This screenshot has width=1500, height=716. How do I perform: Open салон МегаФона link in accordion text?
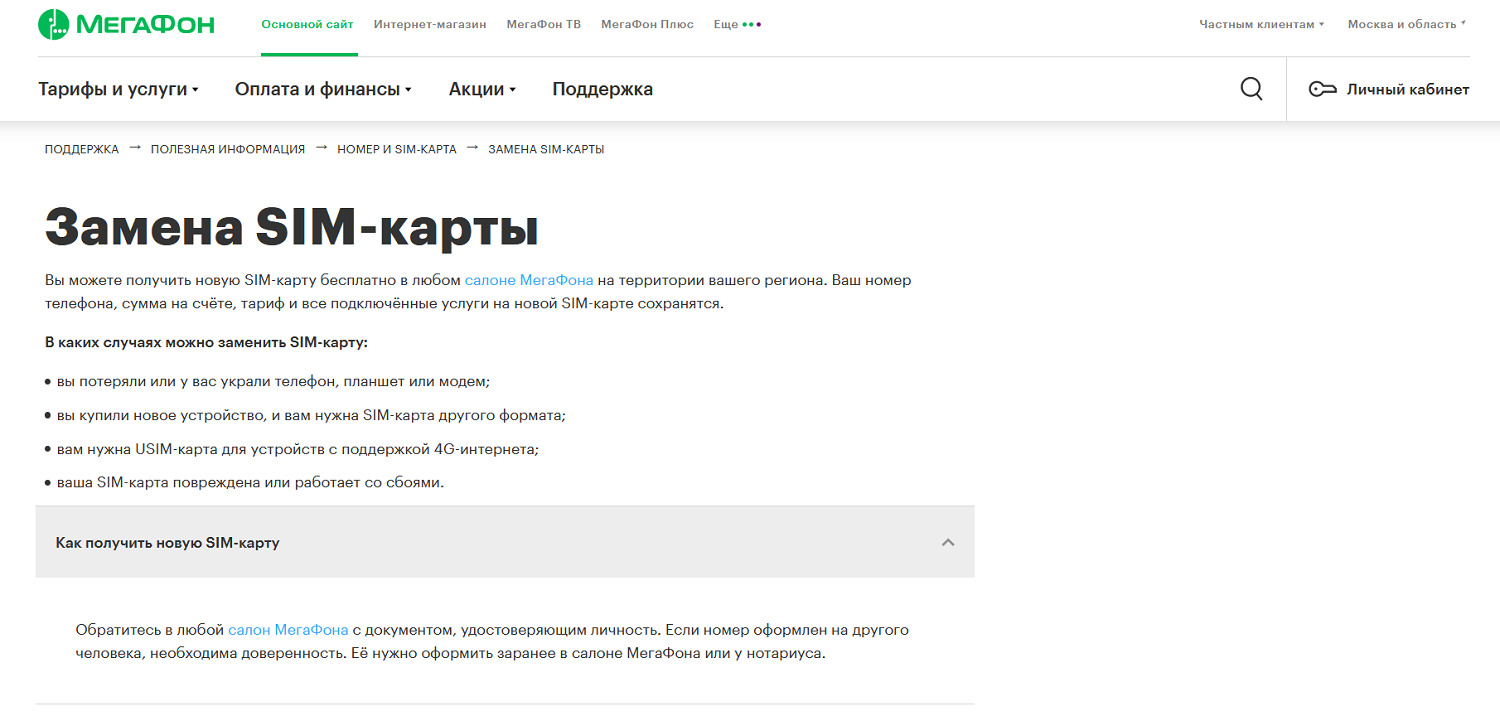(x=288, y=630)
